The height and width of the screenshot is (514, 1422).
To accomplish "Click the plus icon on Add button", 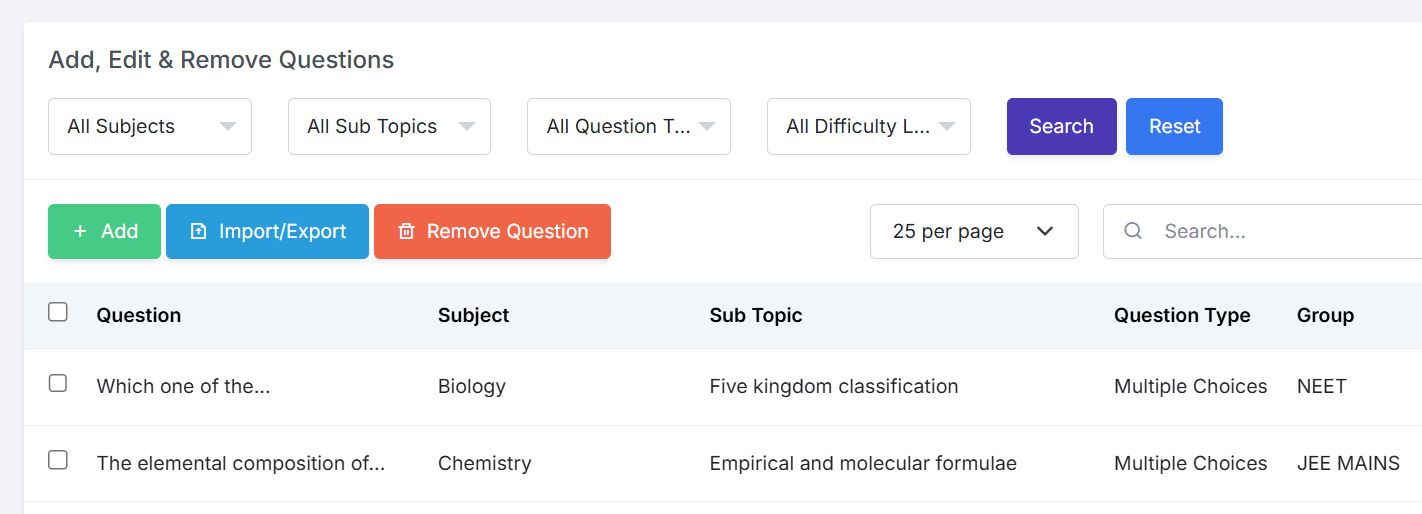I will pyautogui.click(x=80, y=231).
